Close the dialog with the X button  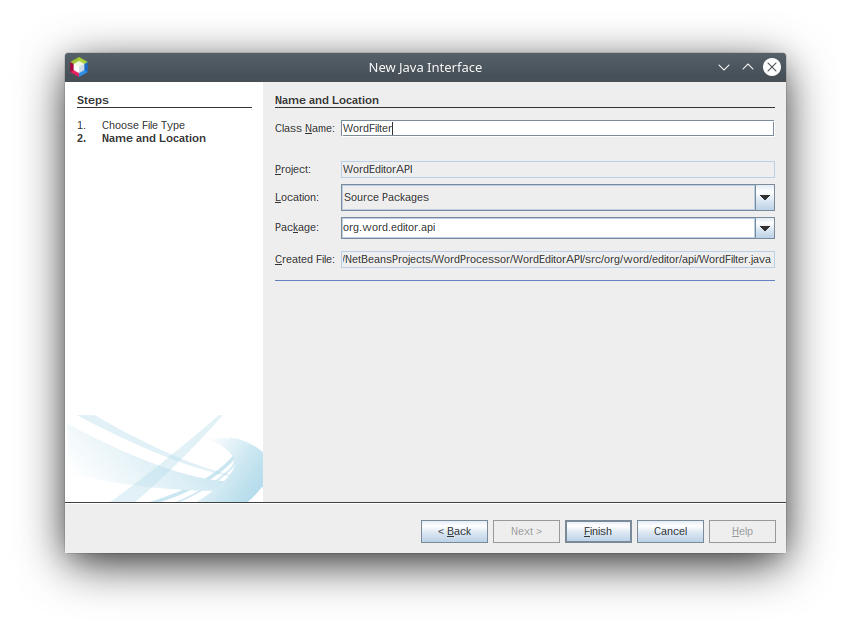pos(772,67)
